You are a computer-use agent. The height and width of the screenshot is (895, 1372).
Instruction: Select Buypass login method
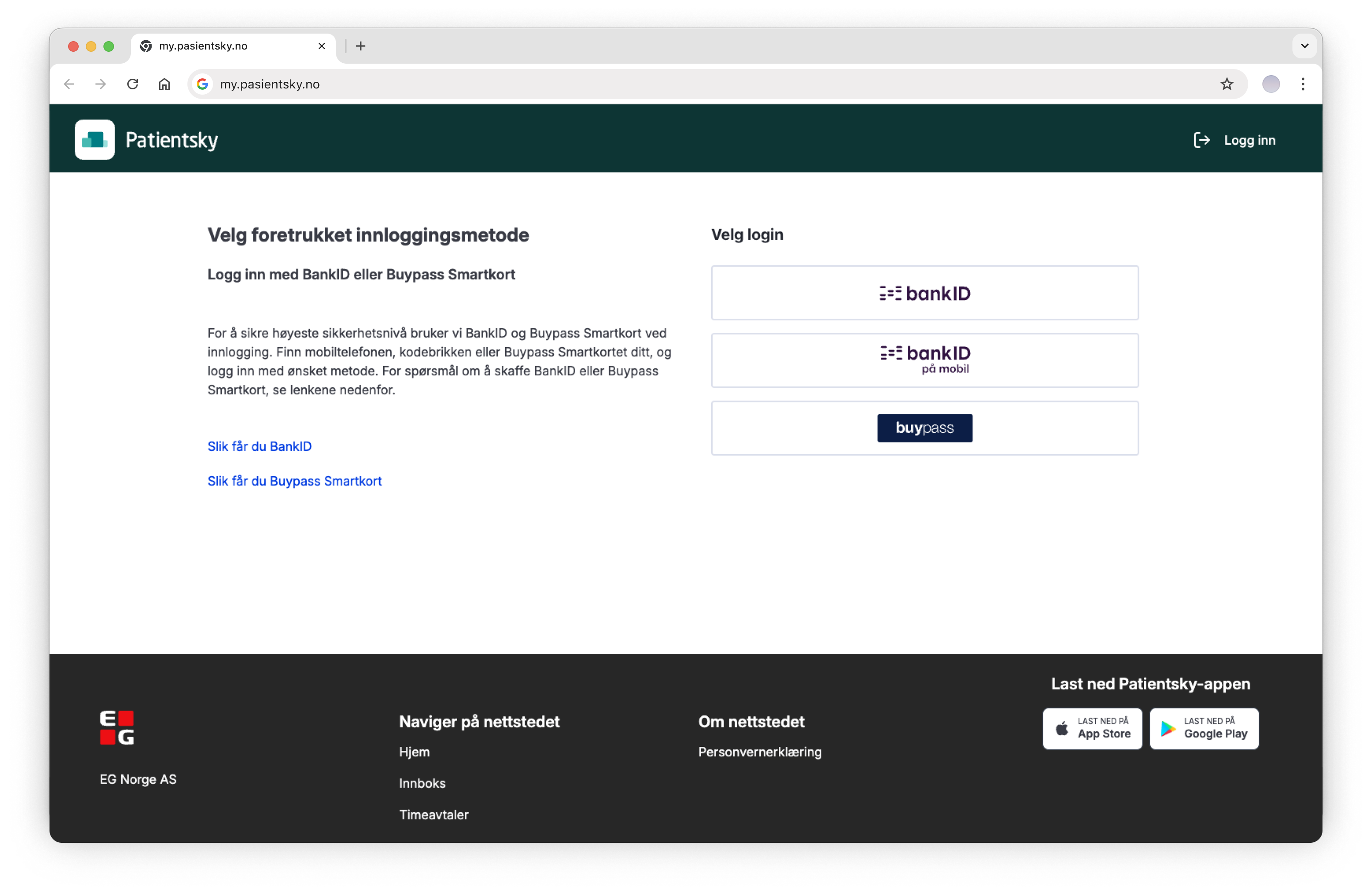click(x=925, y=428)
